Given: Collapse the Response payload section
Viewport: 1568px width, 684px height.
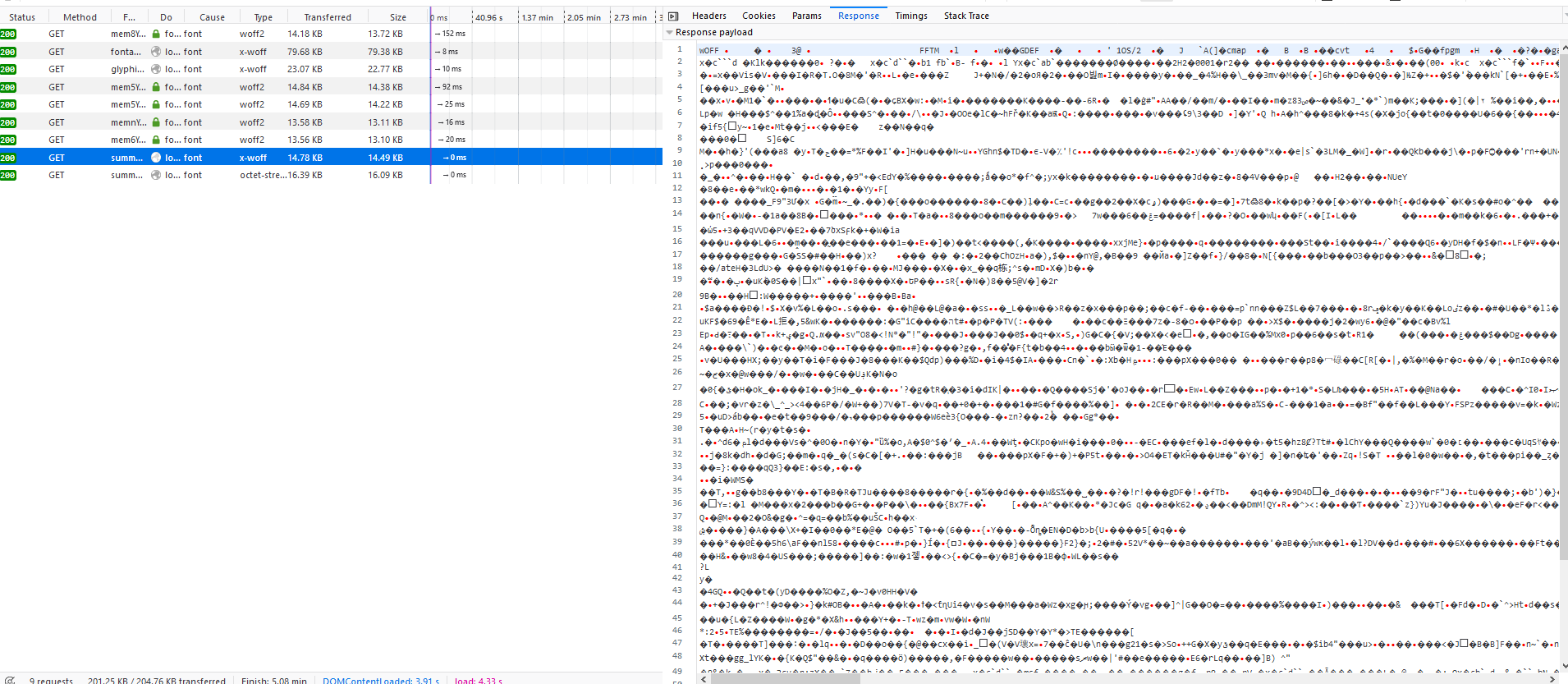Looking at the screenshot, I should (669, 33).
